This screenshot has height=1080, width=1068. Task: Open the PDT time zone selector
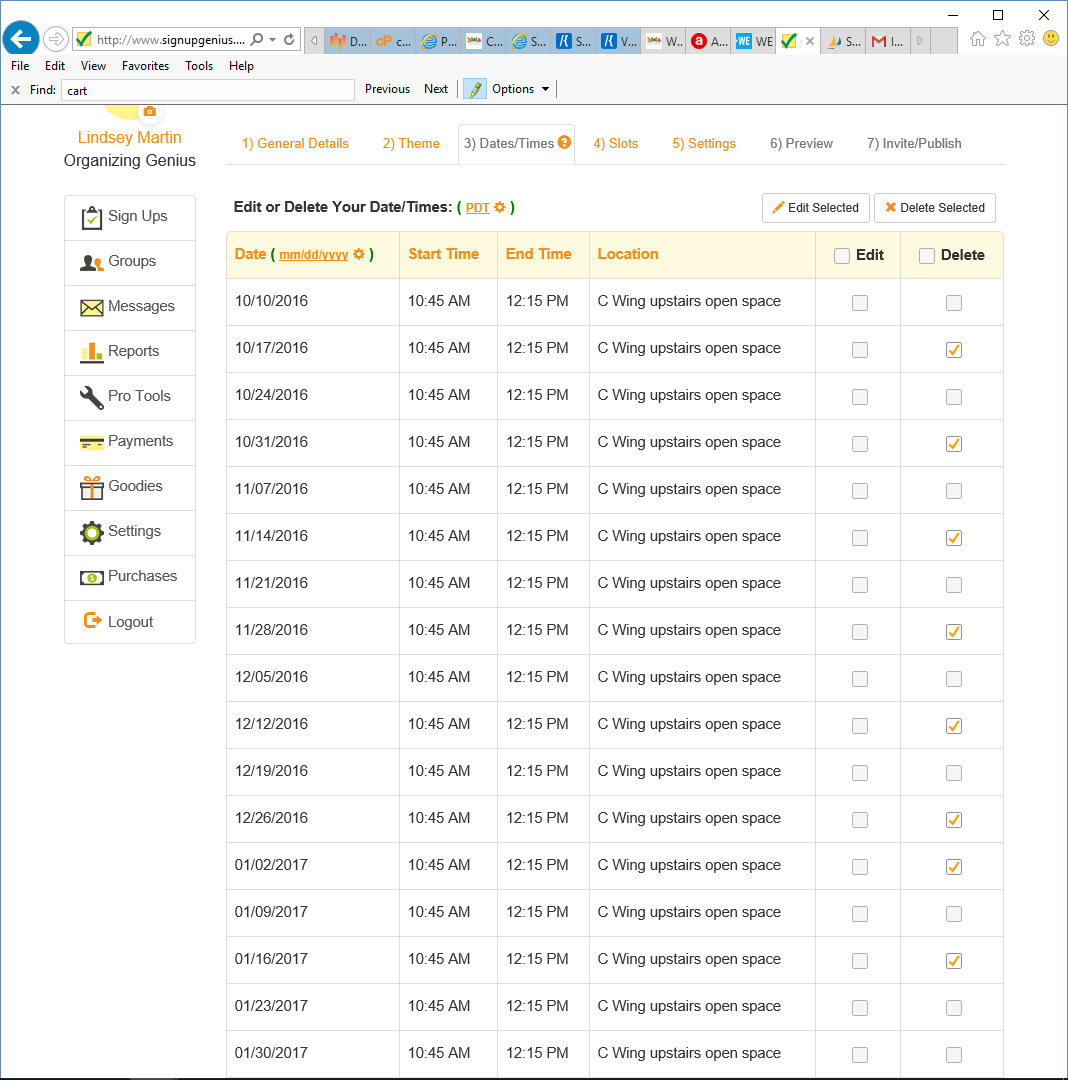click(x=477, y=208)
